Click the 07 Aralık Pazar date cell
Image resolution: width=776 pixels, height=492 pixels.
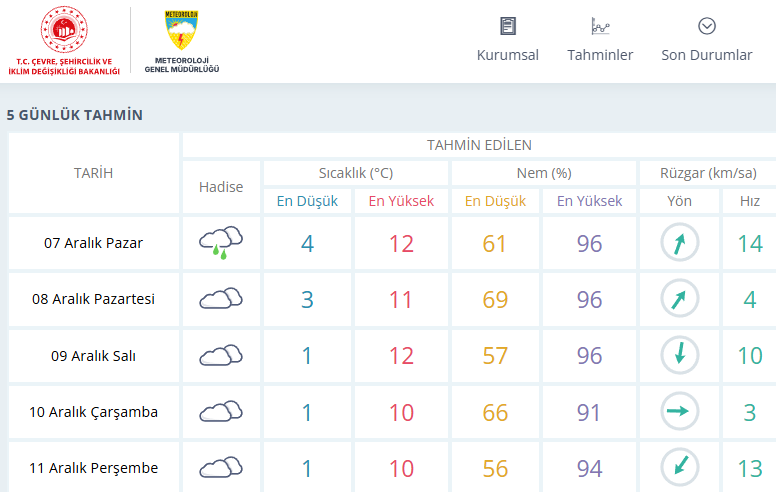point(94,243)
